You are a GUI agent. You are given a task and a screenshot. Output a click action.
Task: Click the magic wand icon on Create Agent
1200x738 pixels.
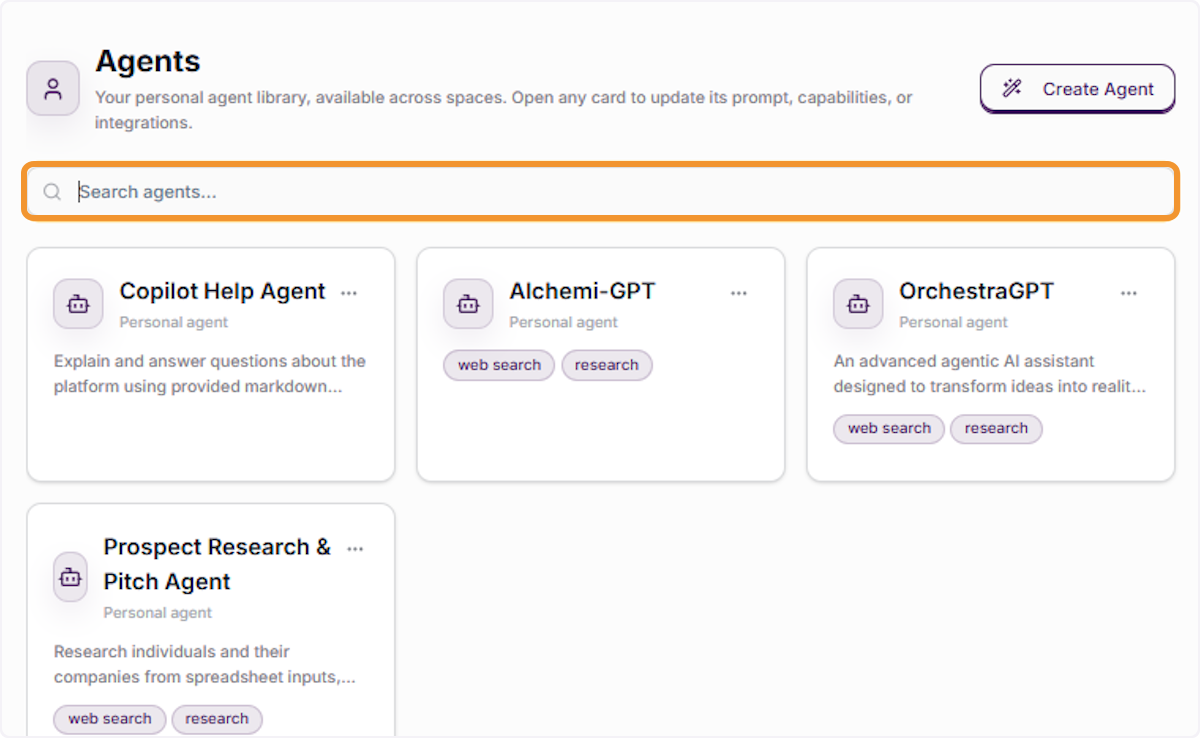[1012, 89]
